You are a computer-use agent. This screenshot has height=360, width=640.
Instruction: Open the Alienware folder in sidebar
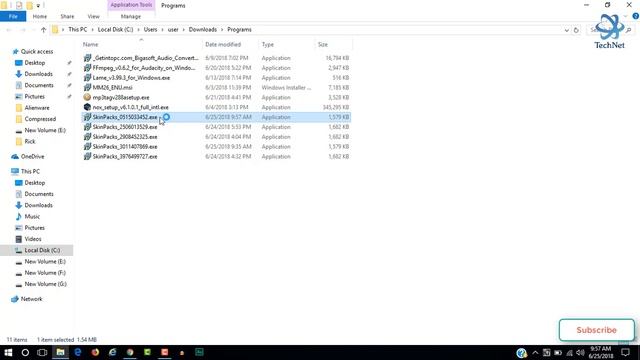pos(37,108)
